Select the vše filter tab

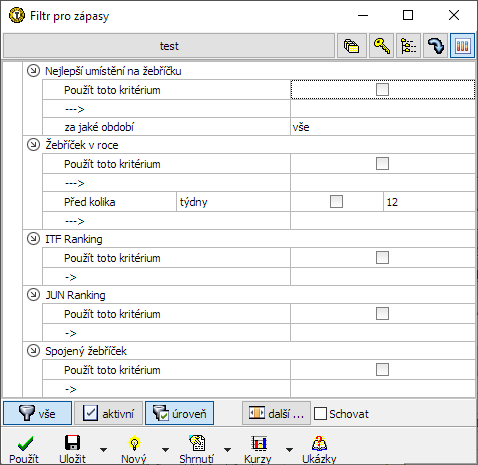(37, 413)
